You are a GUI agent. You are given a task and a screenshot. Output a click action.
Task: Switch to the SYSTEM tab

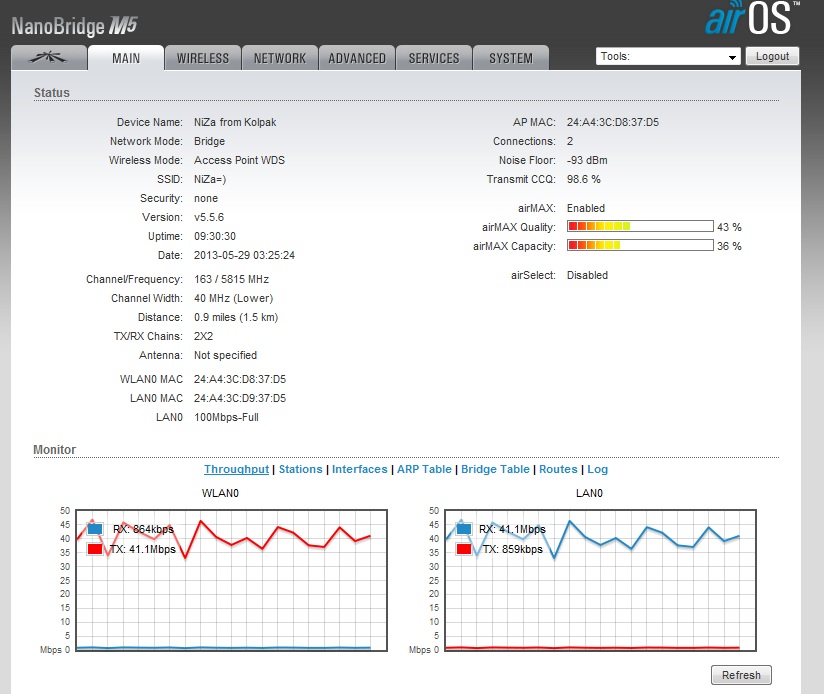point(511,58)
